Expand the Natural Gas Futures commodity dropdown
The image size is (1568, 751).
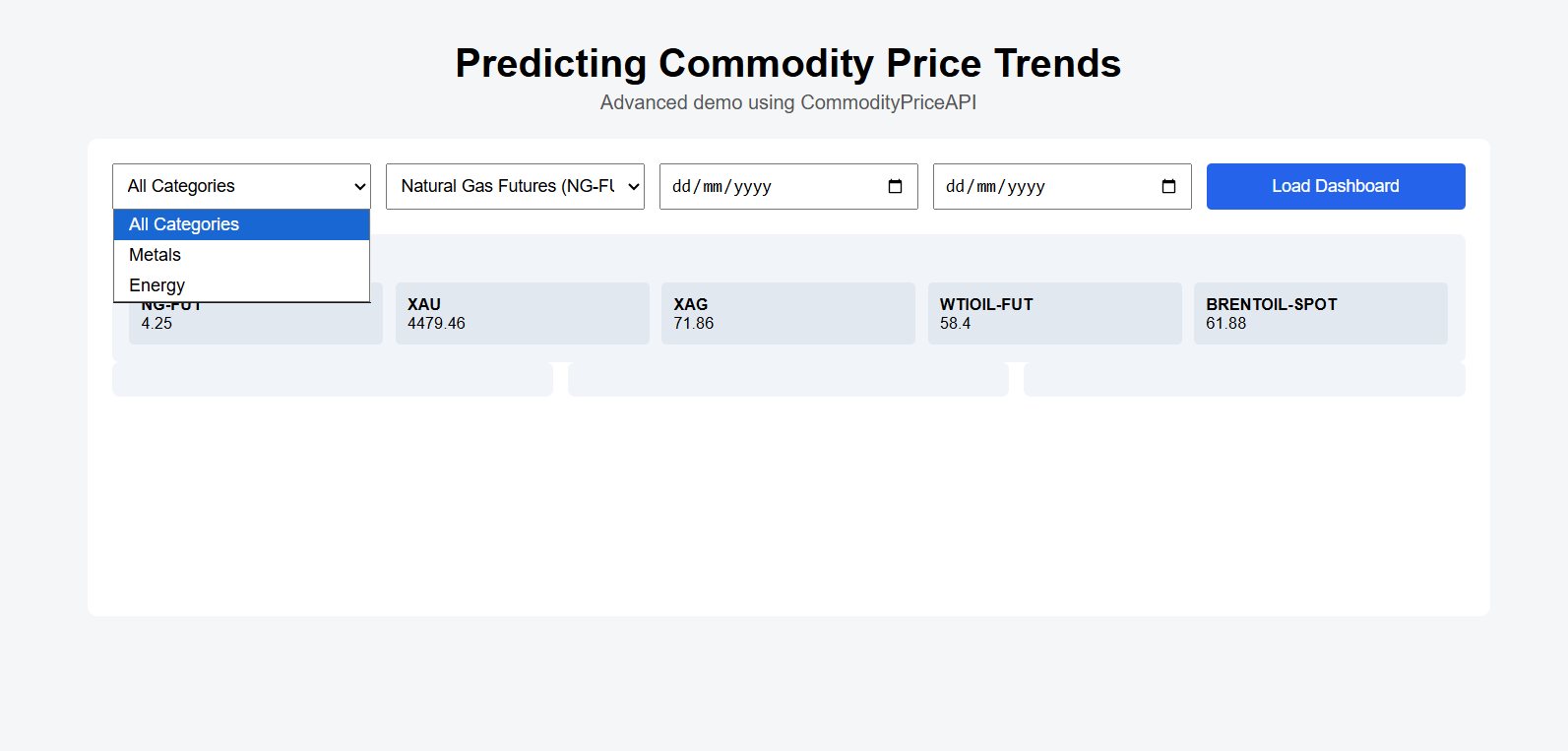tap(515, 186)
